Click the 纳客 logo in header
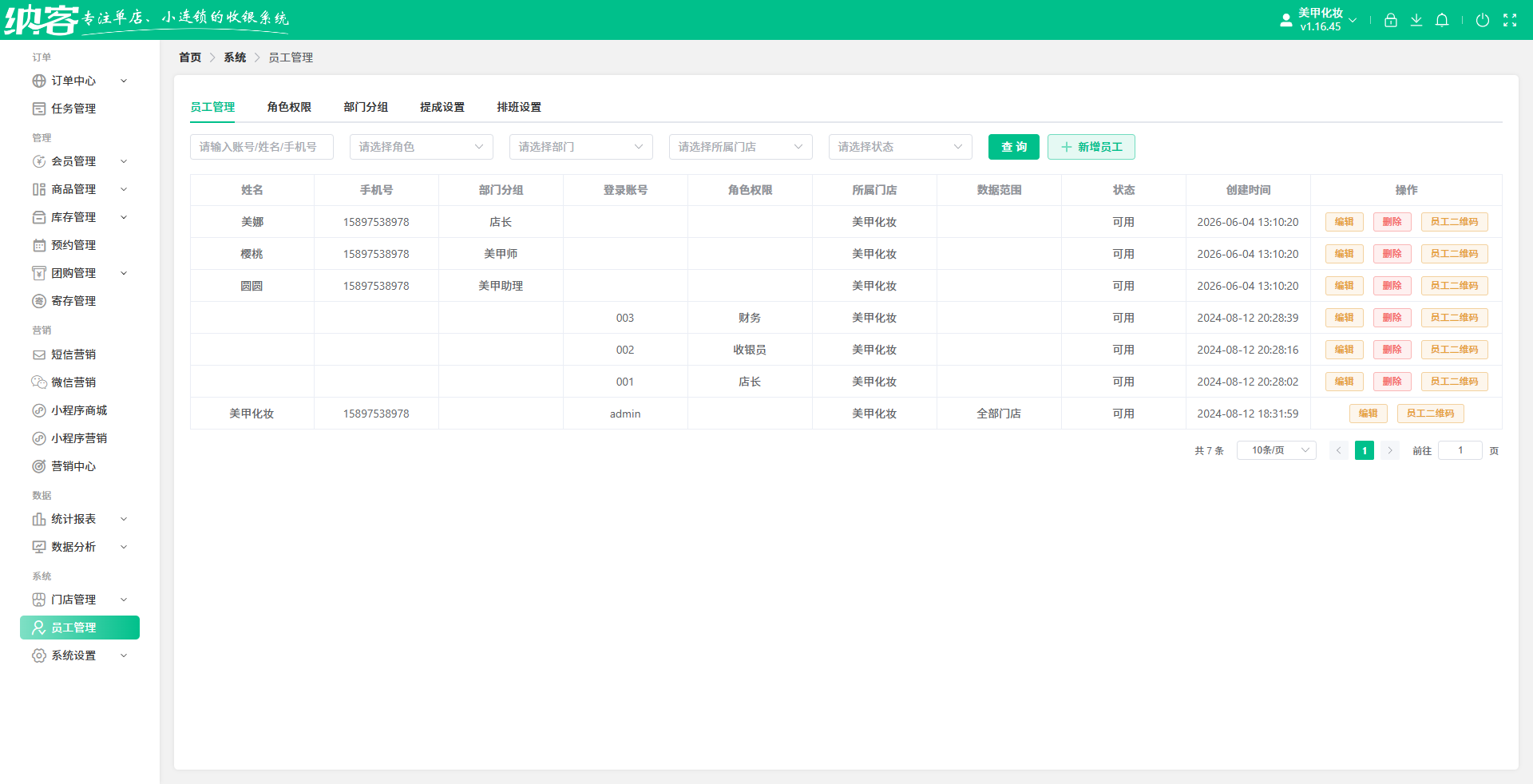 tap(42, 20)
